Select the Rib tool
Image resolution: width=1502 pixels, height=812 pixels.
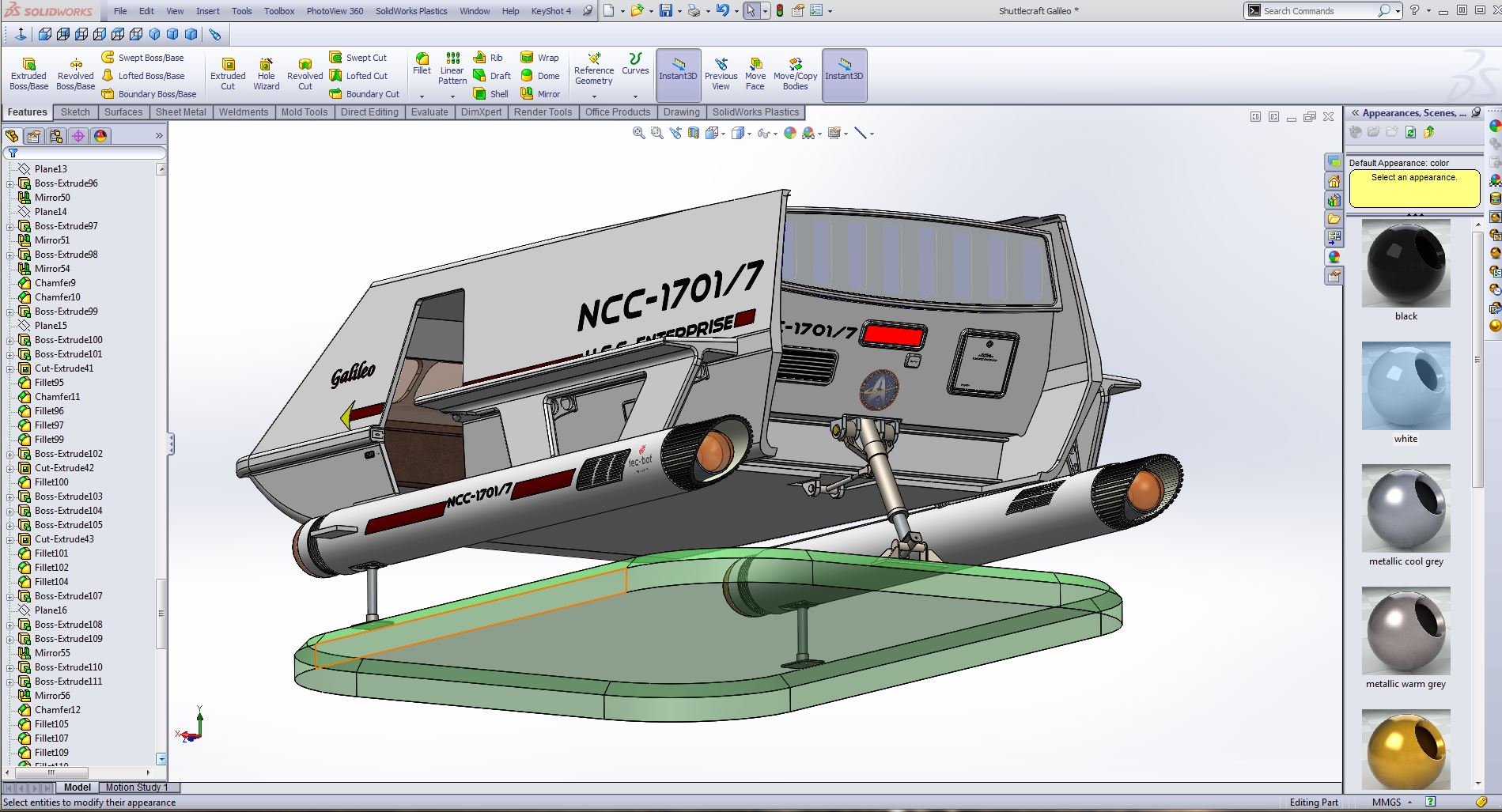[x=488, y=58]
